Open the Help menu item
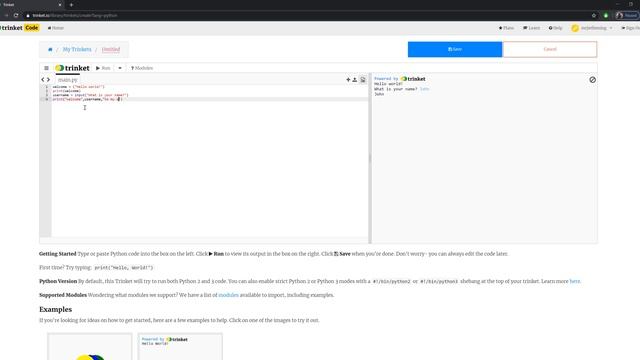 tap(556, 28)
